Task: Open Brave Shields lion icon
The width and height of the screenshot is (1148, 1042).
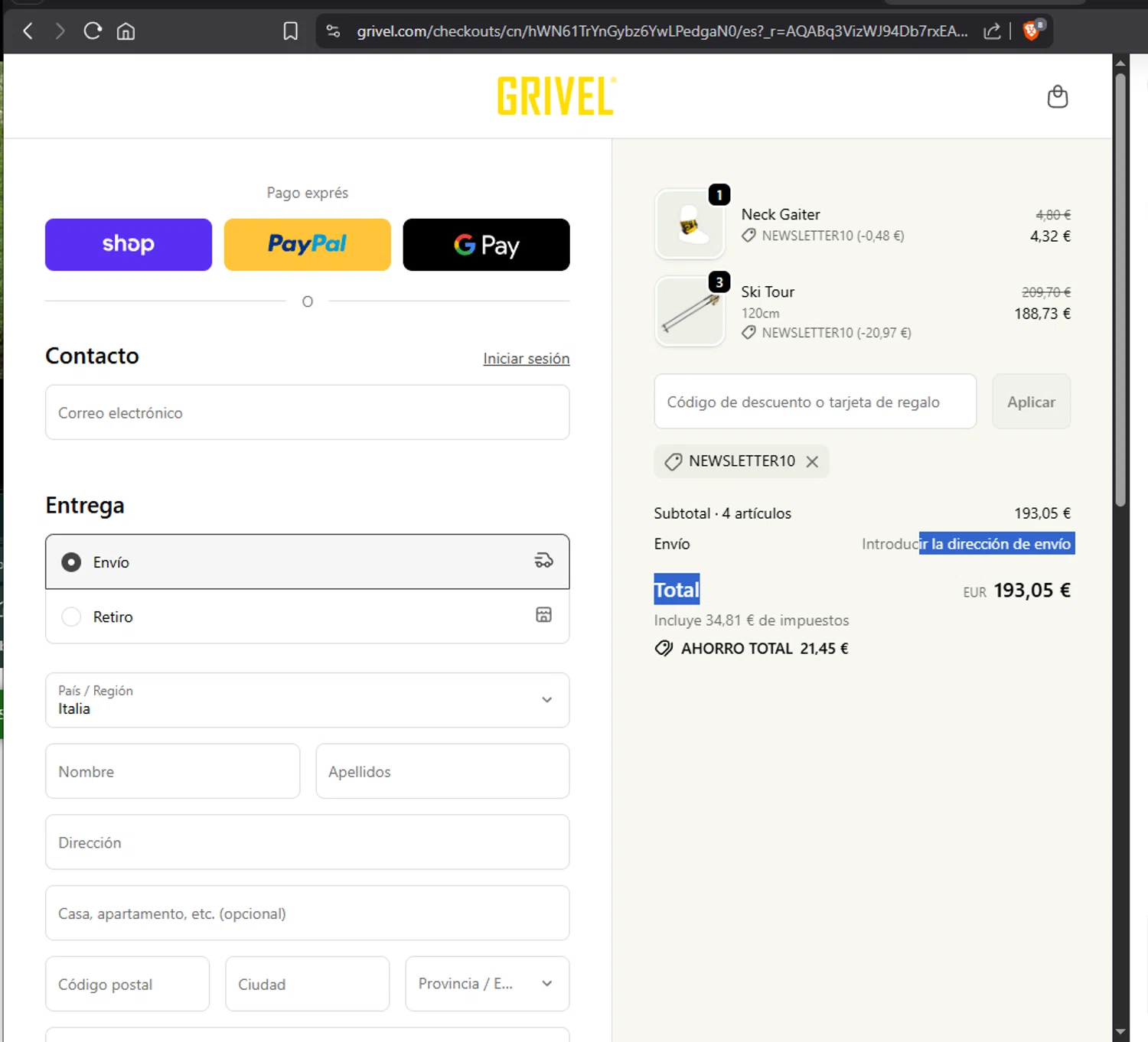Action: point(1032,31)
